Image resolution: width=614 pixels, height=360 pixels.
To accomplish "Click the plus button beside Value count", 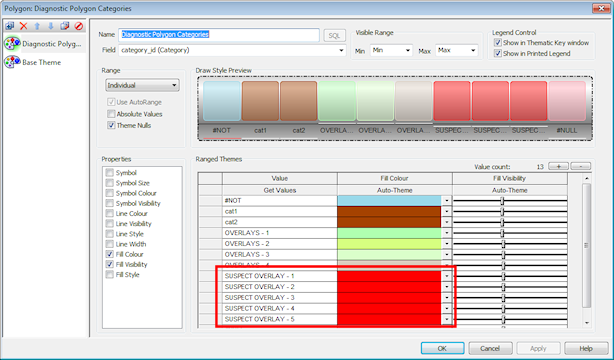I will (x=558, y=166).
